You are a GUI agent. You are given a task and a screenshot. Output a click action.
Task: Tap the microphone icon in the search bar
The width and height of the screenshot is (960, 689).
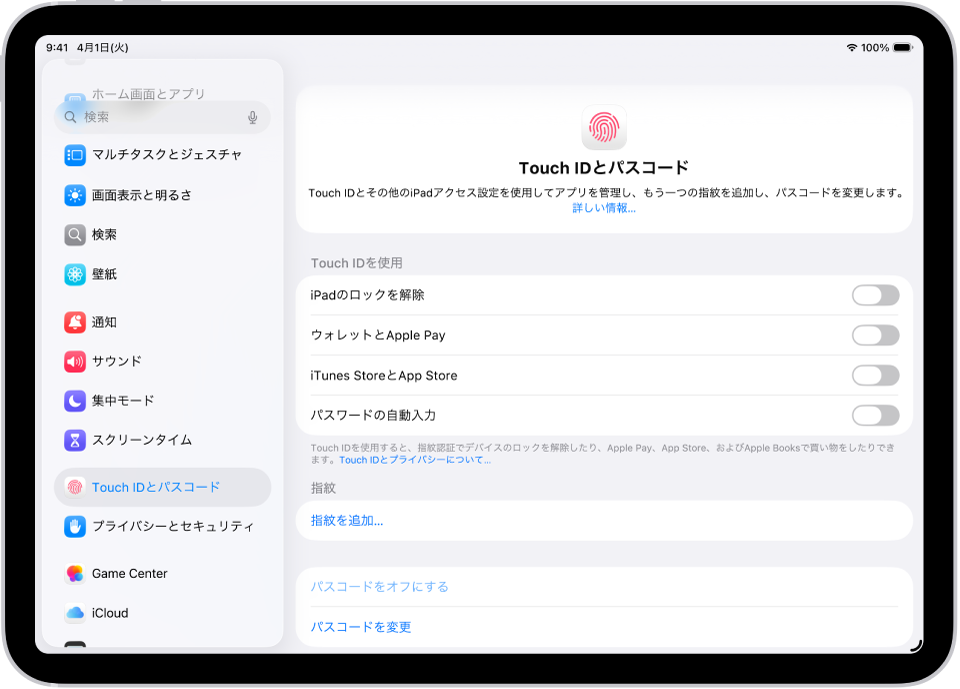[x=252, y=117]
